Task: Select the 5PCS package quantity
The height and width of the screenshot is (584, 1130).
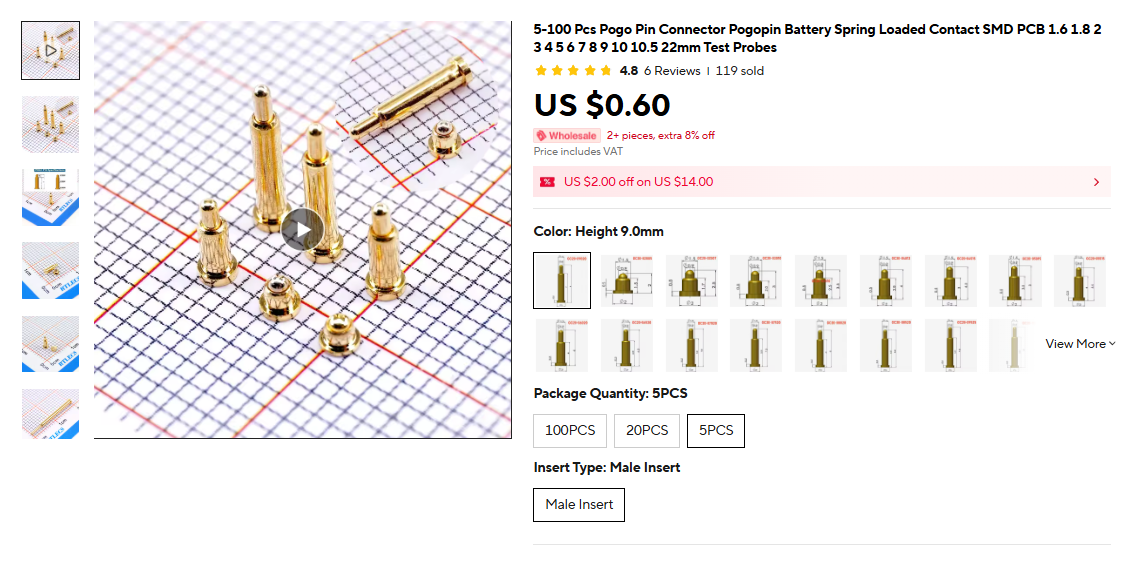Action: pos(716,431)
